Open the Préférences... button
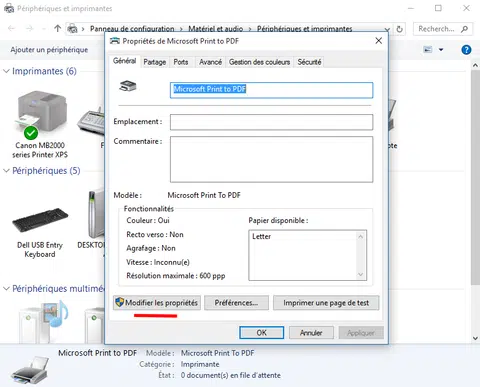 pos(236,303)
